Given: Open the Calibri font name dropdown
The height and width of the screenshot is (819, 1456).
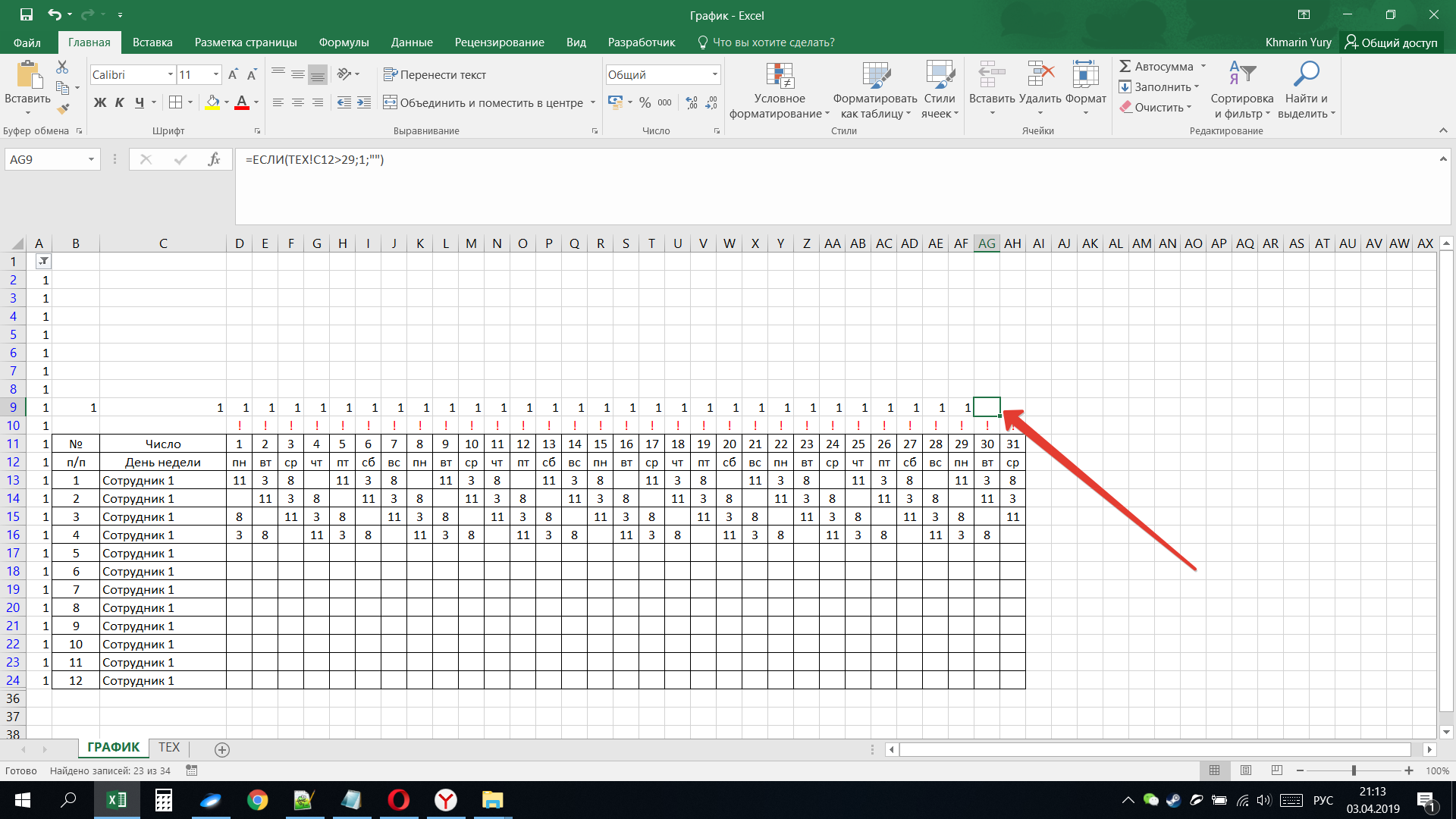Looking at the screenshot, I should click(170, 74).
